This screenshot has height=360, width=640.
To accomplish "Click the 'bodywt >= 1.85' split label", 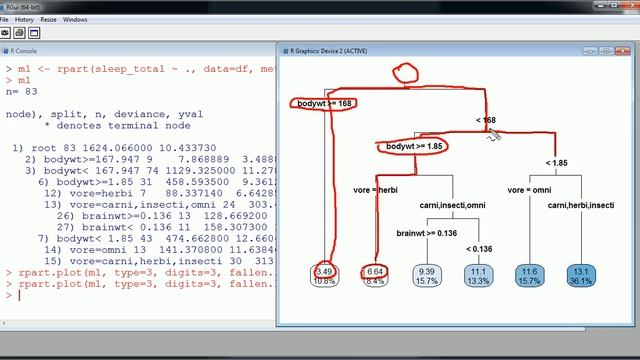I will pos(414,147).
